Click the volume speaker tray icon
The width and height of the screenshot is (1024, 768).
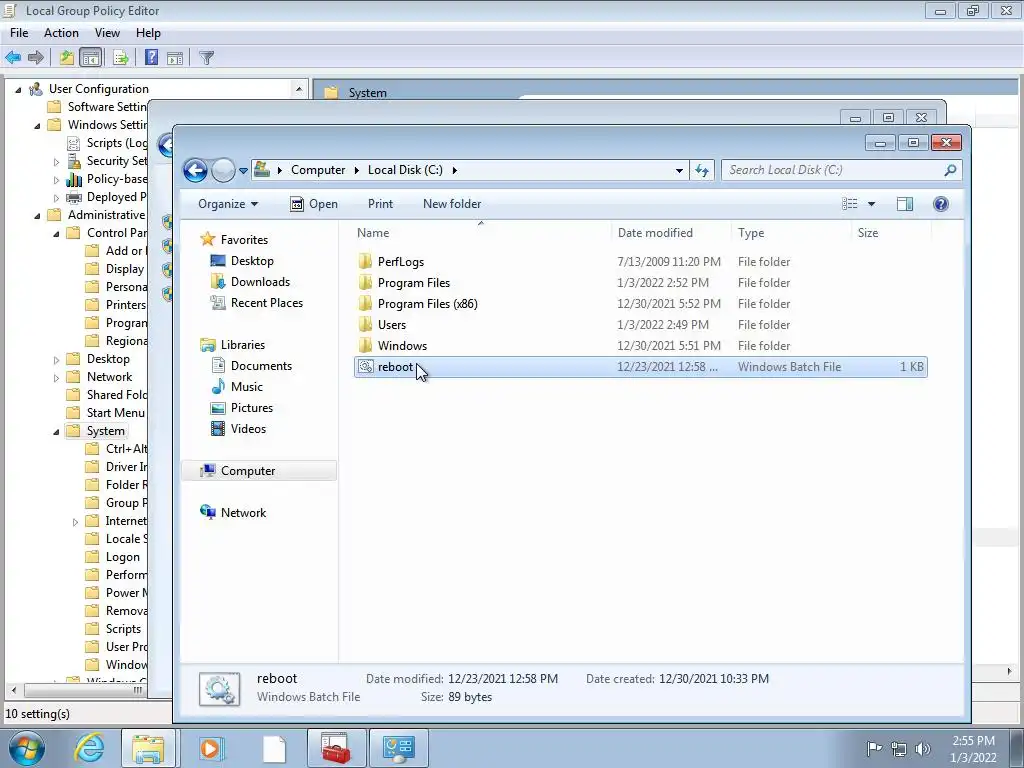[923, 748]
